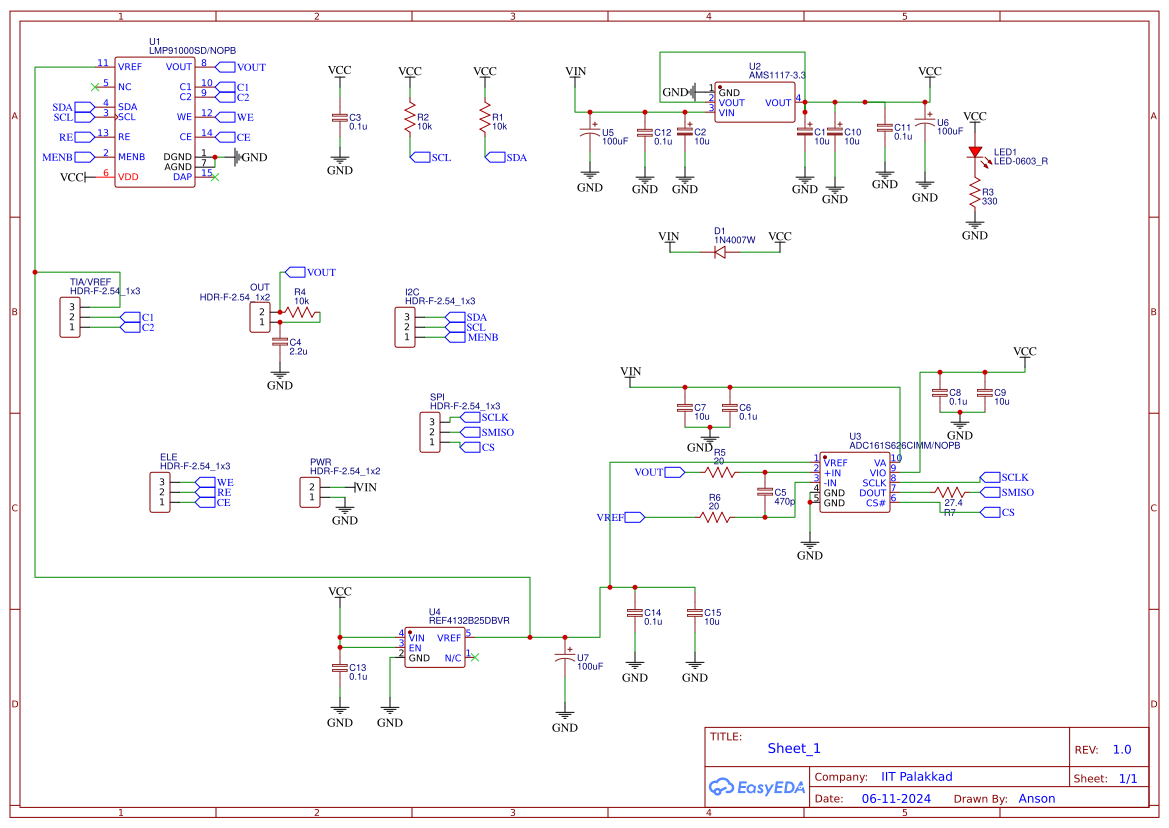Viewport: 1169px width, 828px height.
Task: Click the VOUT net label near R4
Action: tap(294, 271)
